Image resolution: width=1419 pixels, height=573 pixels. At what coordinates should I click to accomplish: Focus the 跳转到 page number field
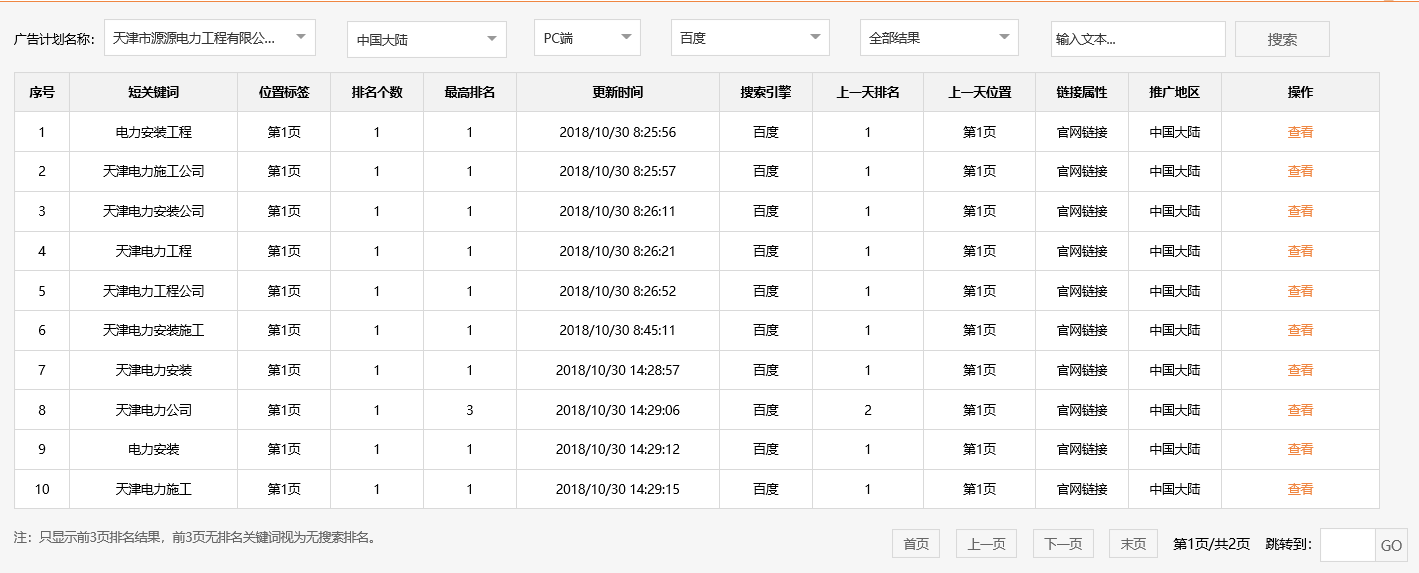[1348, 545]
